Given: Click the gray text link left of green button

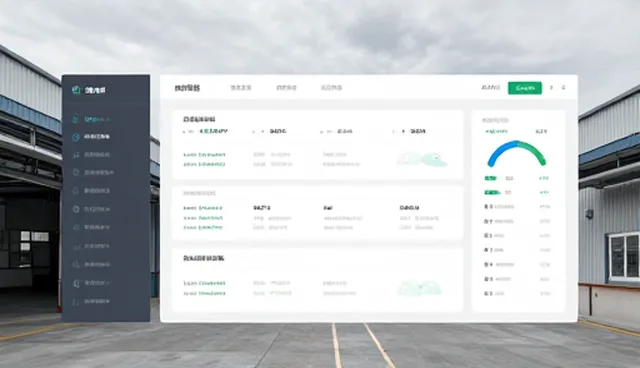Looking at the screenshot, I should [491, 88].
